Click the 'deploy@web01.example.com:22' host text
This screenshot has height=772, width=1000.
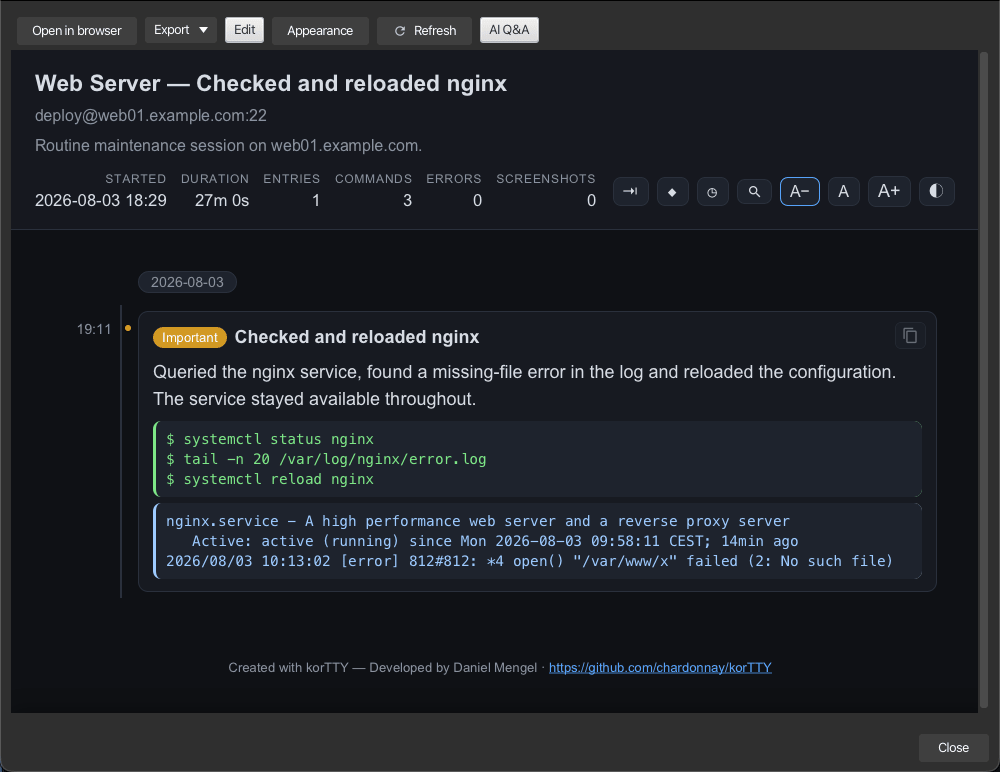coord(151,115)
